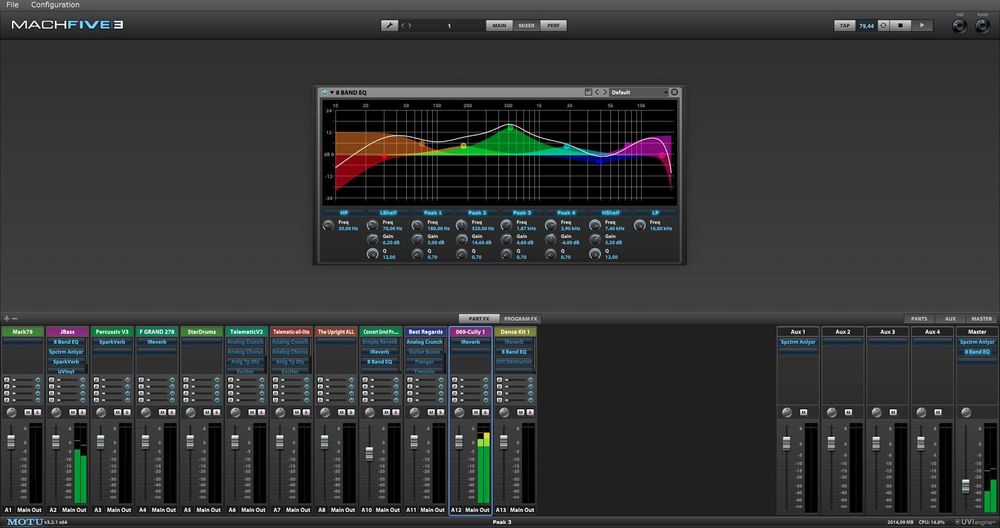Viewport: 1000px width, 528px height.
Task: Click the Peak 2 frequency value 520,00 Hz
Action: [x=483, y=228]
